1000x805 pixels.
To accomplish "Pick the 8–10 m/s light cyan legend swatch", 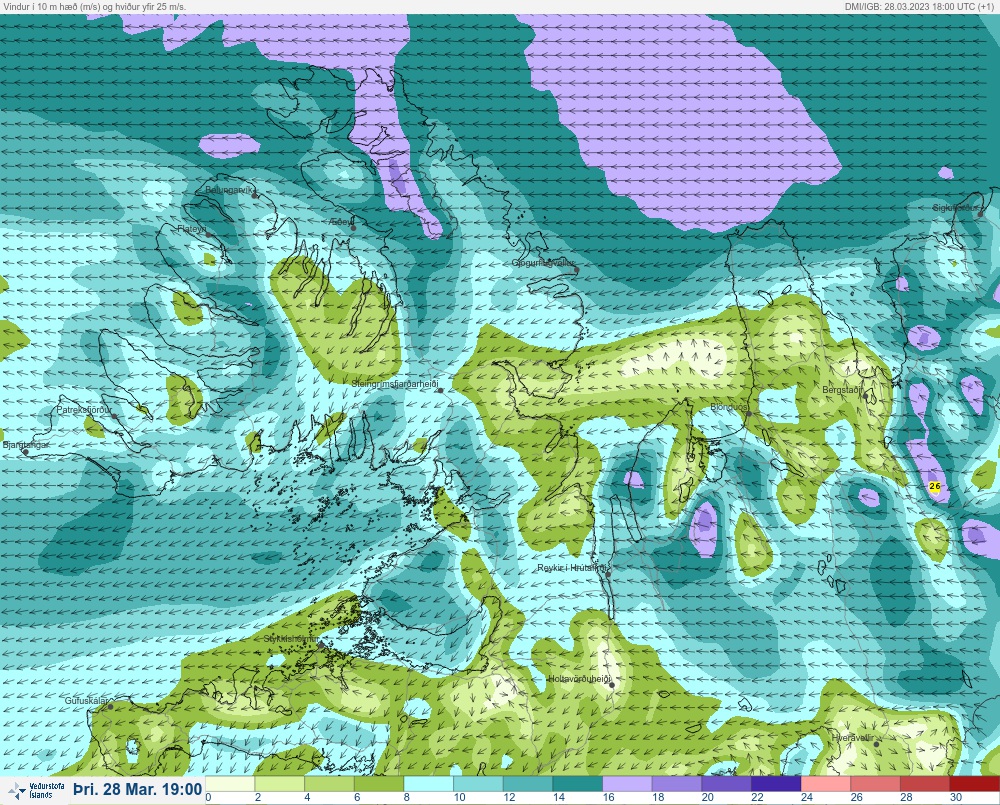I will (429, 784).
